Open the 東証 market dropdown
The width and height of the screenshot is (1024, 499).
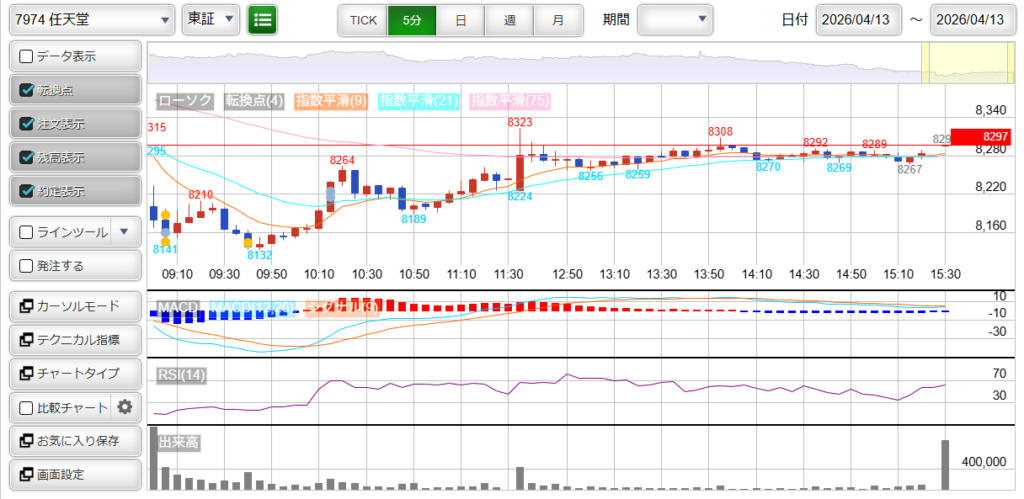[211, 20]
